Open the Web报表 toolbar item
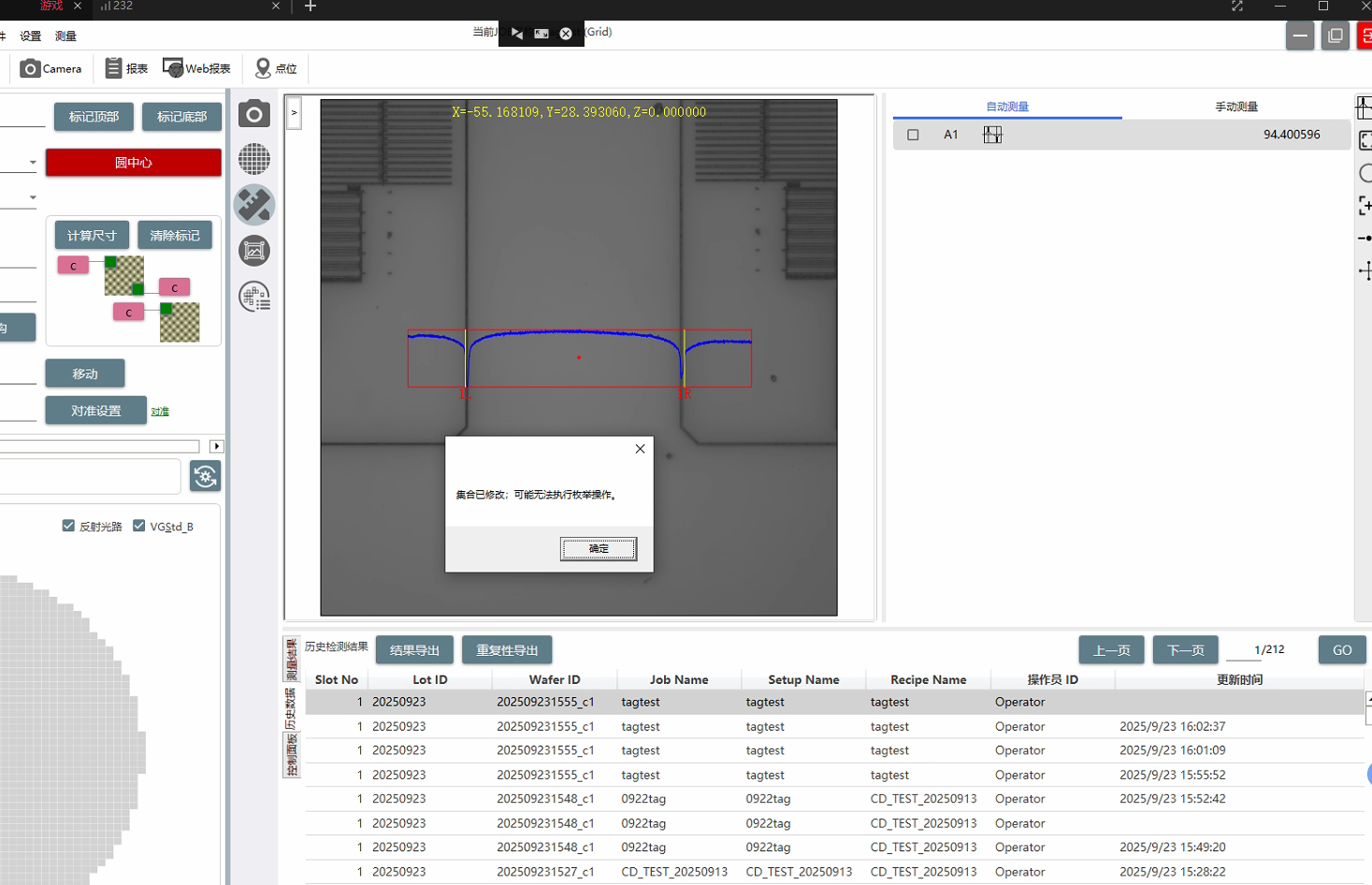 tap(196, 68)
